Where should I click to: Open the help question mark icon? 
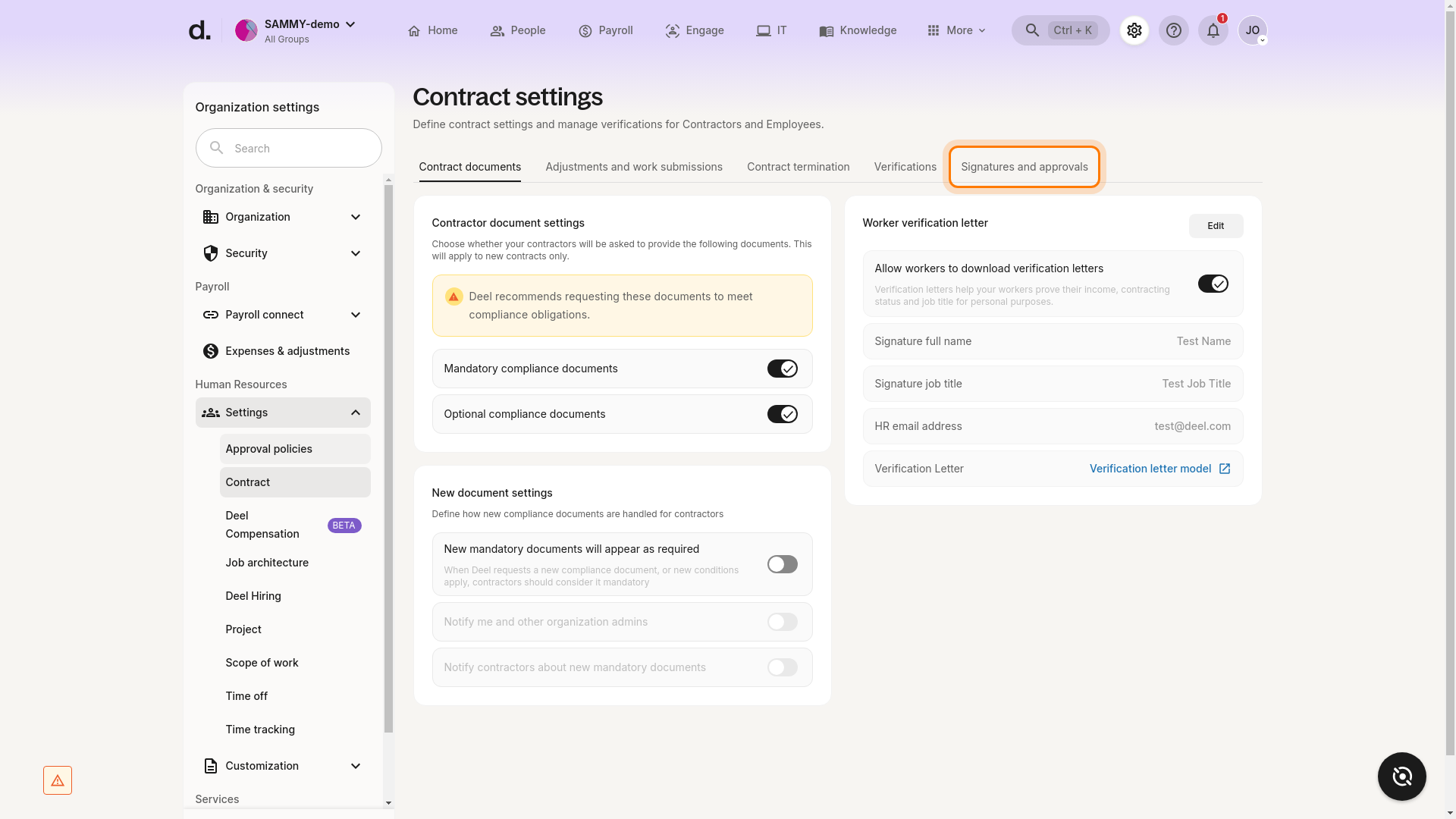point(1174,30)
